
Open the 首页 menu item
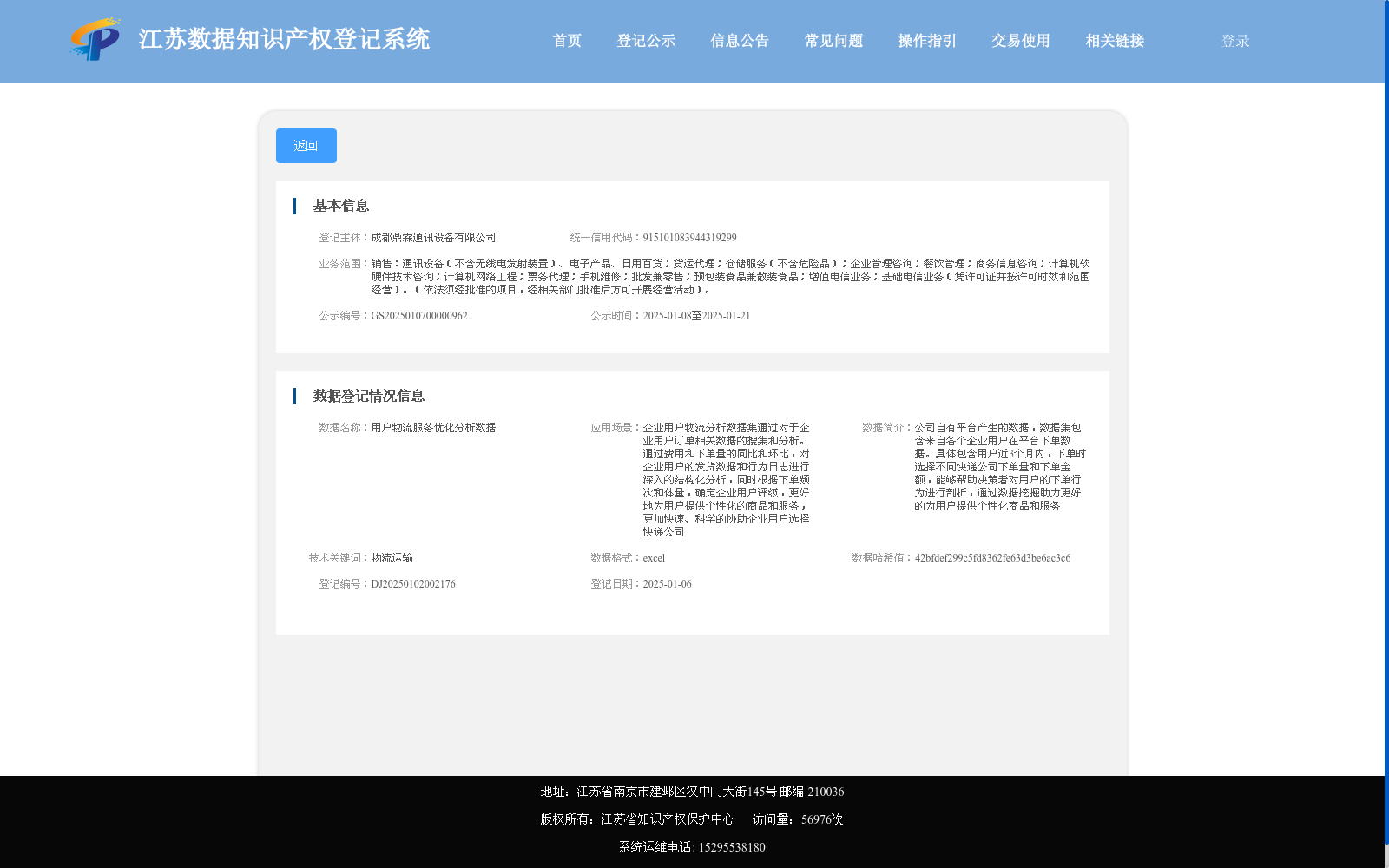(x=567, y=41)
